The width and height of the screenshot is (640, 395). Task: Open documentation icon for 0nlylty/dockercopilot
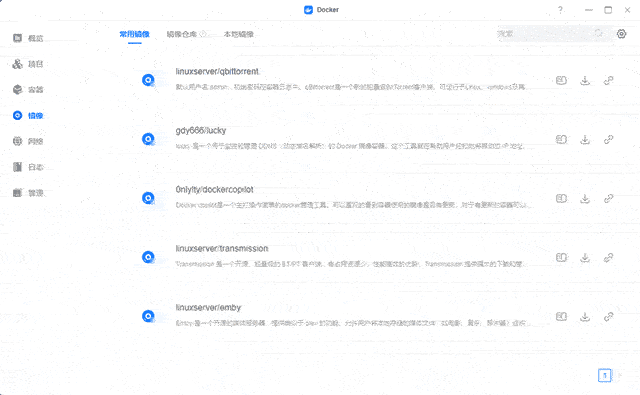click(x=561, y=198)
